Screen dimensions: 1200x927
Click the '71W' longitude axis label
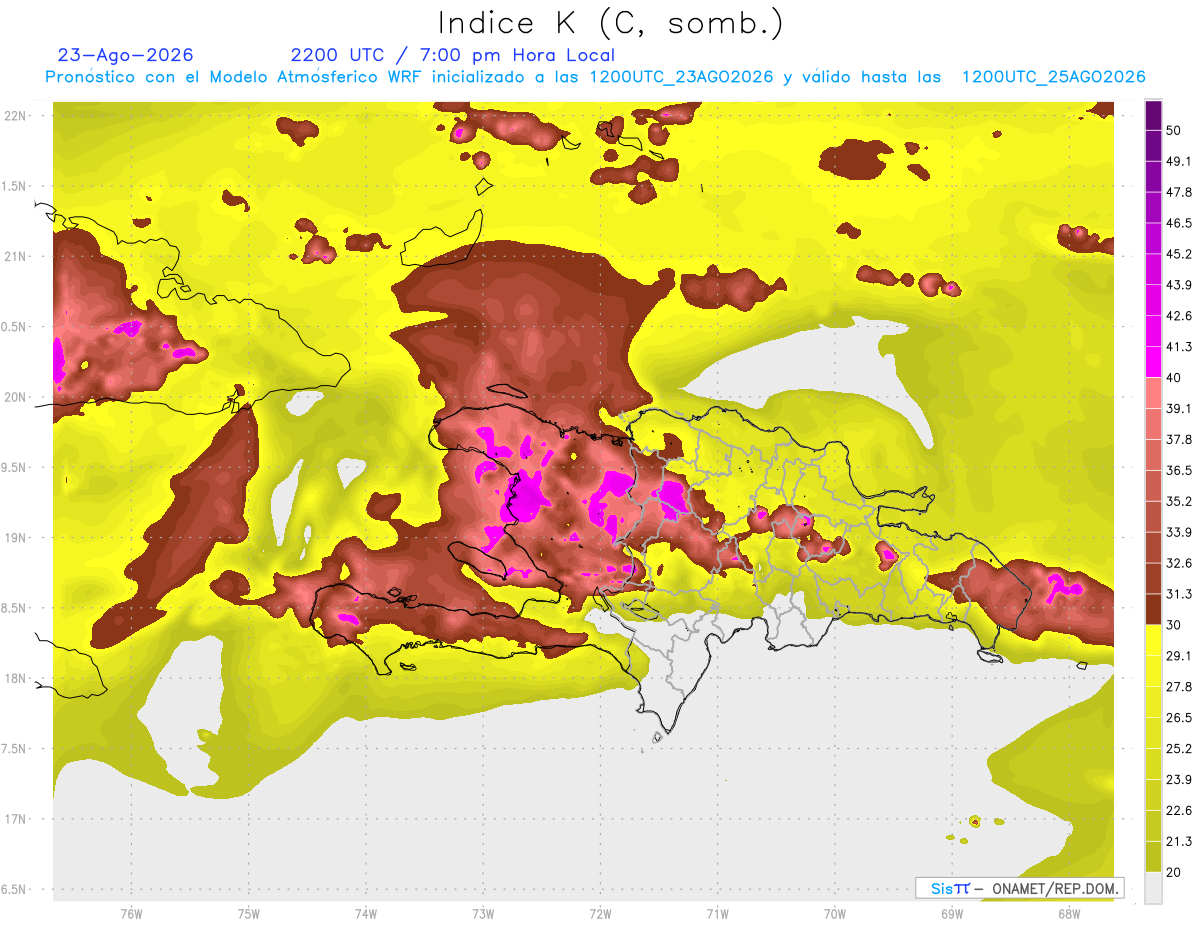tap(717, 914)
